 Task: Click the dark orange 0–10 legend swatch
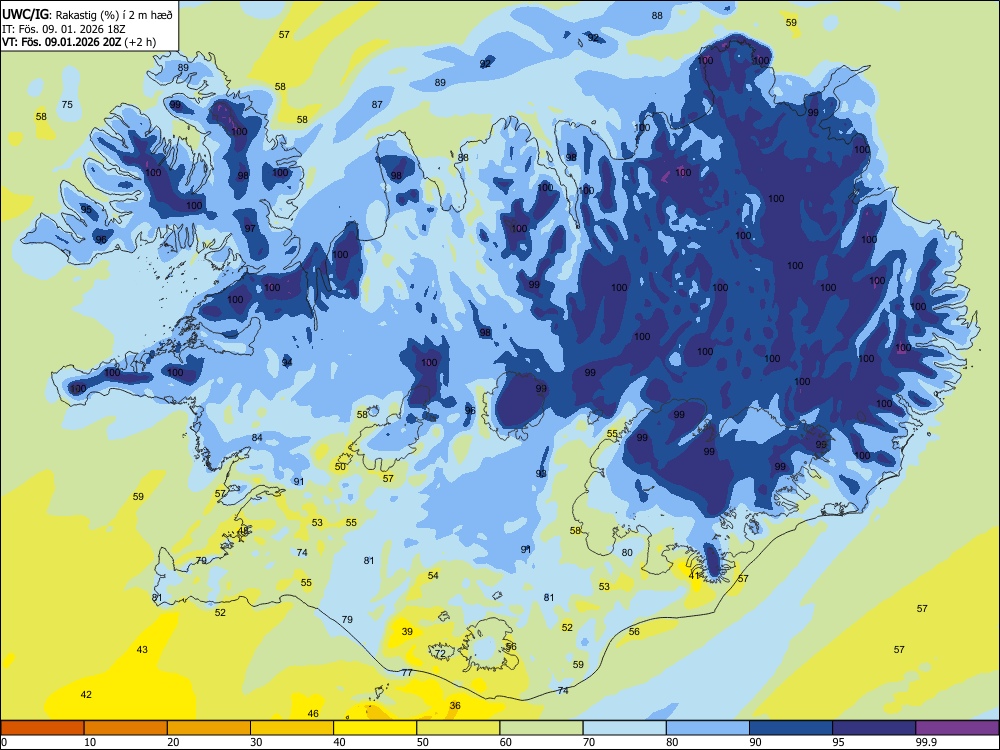pyautogui.click(x=43, y=728)
